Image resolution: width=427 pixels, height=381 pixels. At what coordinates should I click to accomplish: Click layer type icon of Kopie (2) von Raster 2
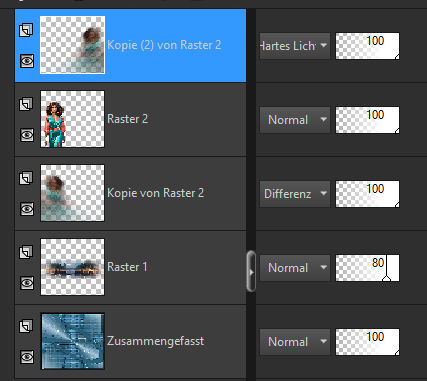click(x=26, y=30)
